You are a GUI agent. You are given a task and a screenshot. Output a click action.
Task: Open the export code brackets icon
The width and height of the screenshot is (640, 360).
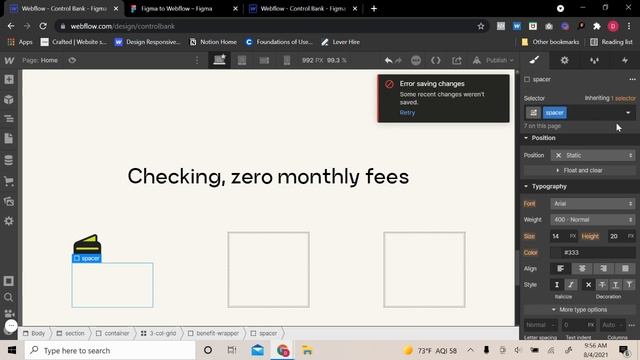(436, 60)
